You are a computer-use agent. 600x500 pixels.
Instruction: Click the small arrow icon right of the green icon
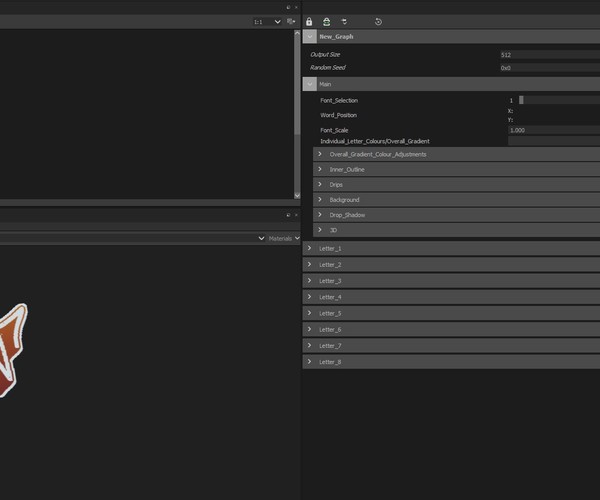(344, 21)
